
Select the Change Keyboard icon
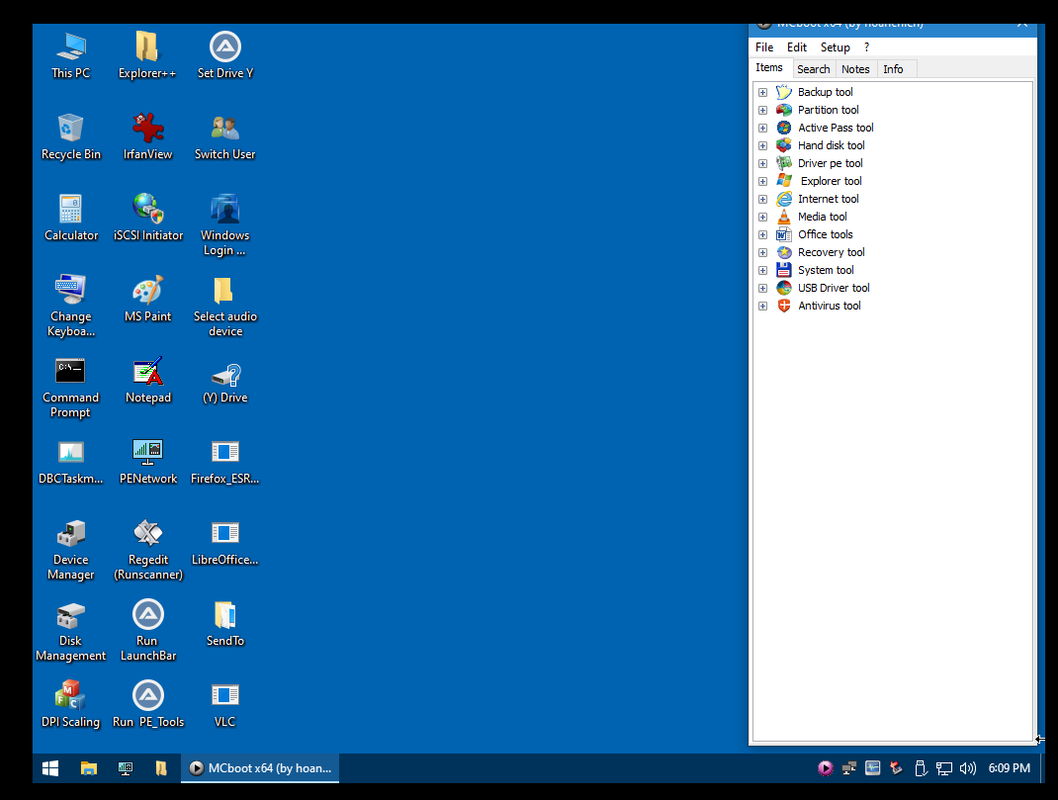pyautogui.click(x=71, y=306)
